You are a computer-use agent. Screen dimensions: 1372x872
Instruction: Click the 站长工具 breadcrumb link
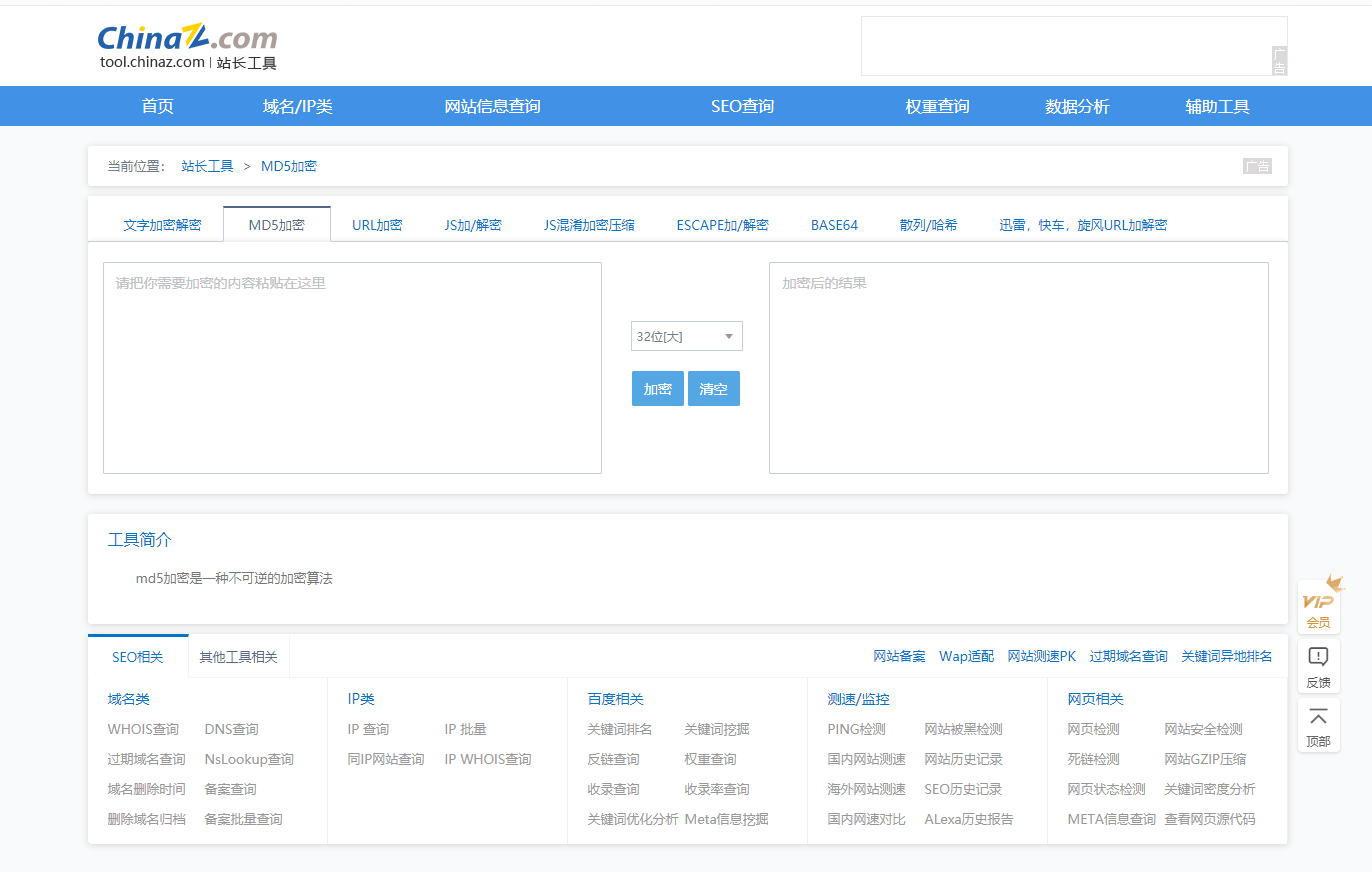tap(207, 165)
